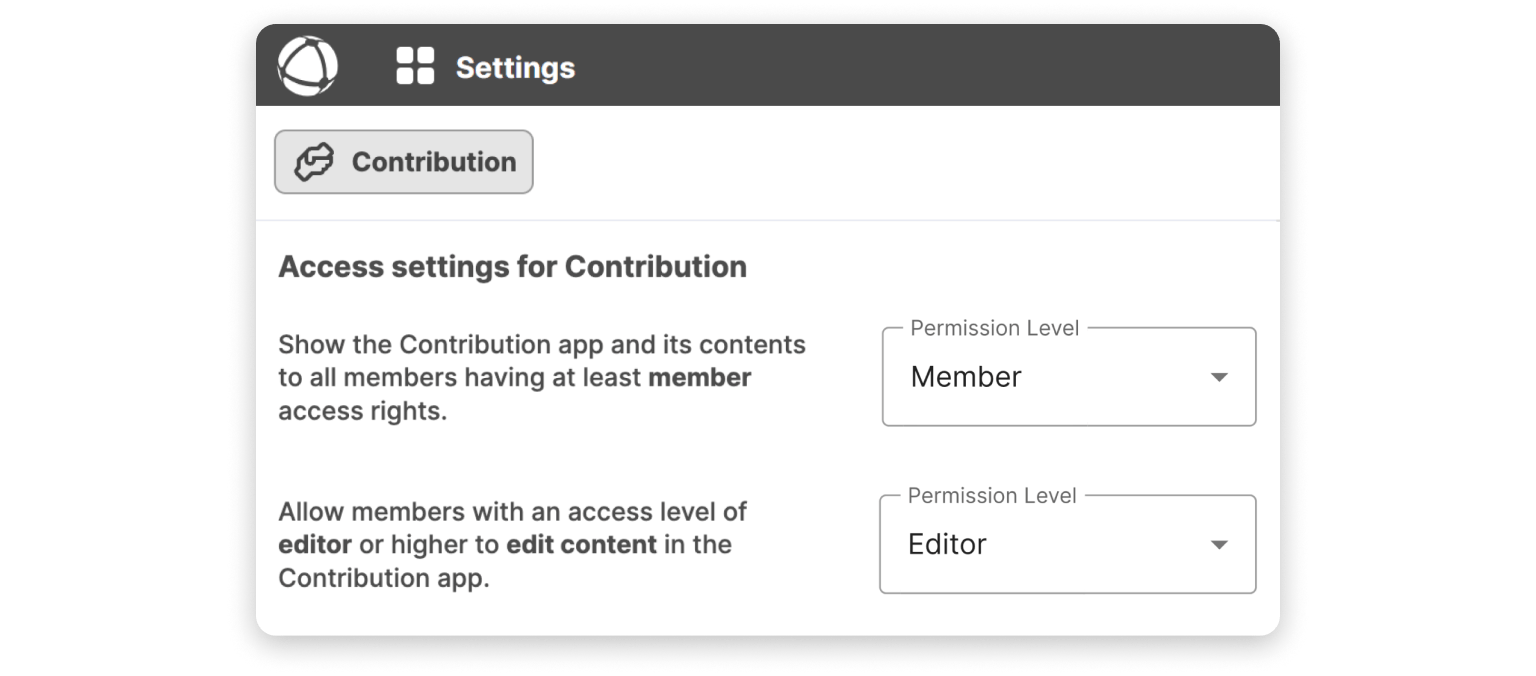
Task: Click 'Access settings for Contribution' heading
Action: 512,267
